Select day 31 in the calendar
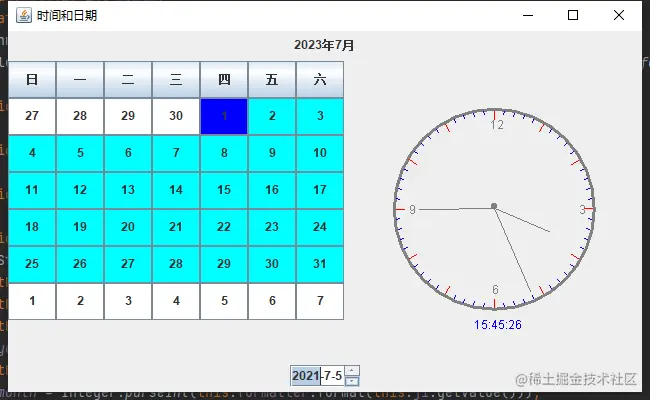 320,264
